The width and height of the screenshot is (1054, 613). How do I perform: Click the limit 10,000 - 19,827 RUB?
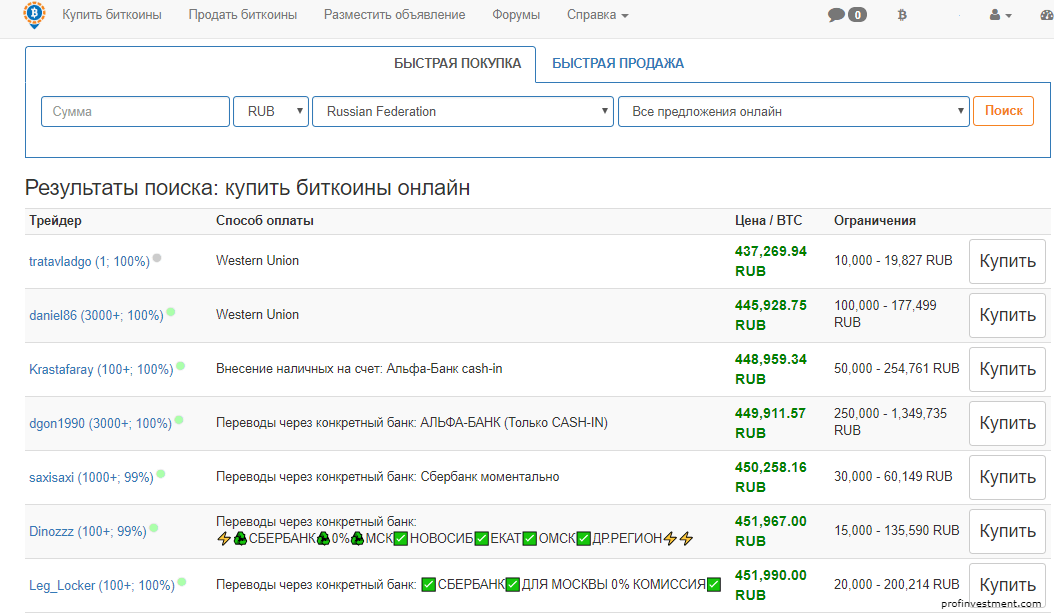pyautogui.click(x=893, y=261)
